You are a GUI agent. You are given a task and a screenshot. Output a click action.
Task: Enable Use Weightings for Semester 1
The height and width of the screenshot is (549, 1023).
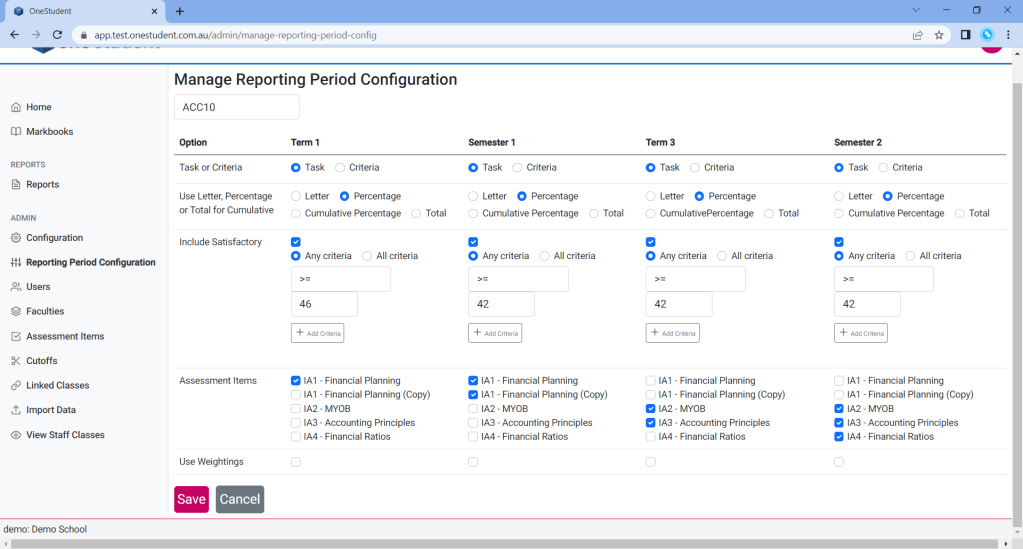(473, 462)
